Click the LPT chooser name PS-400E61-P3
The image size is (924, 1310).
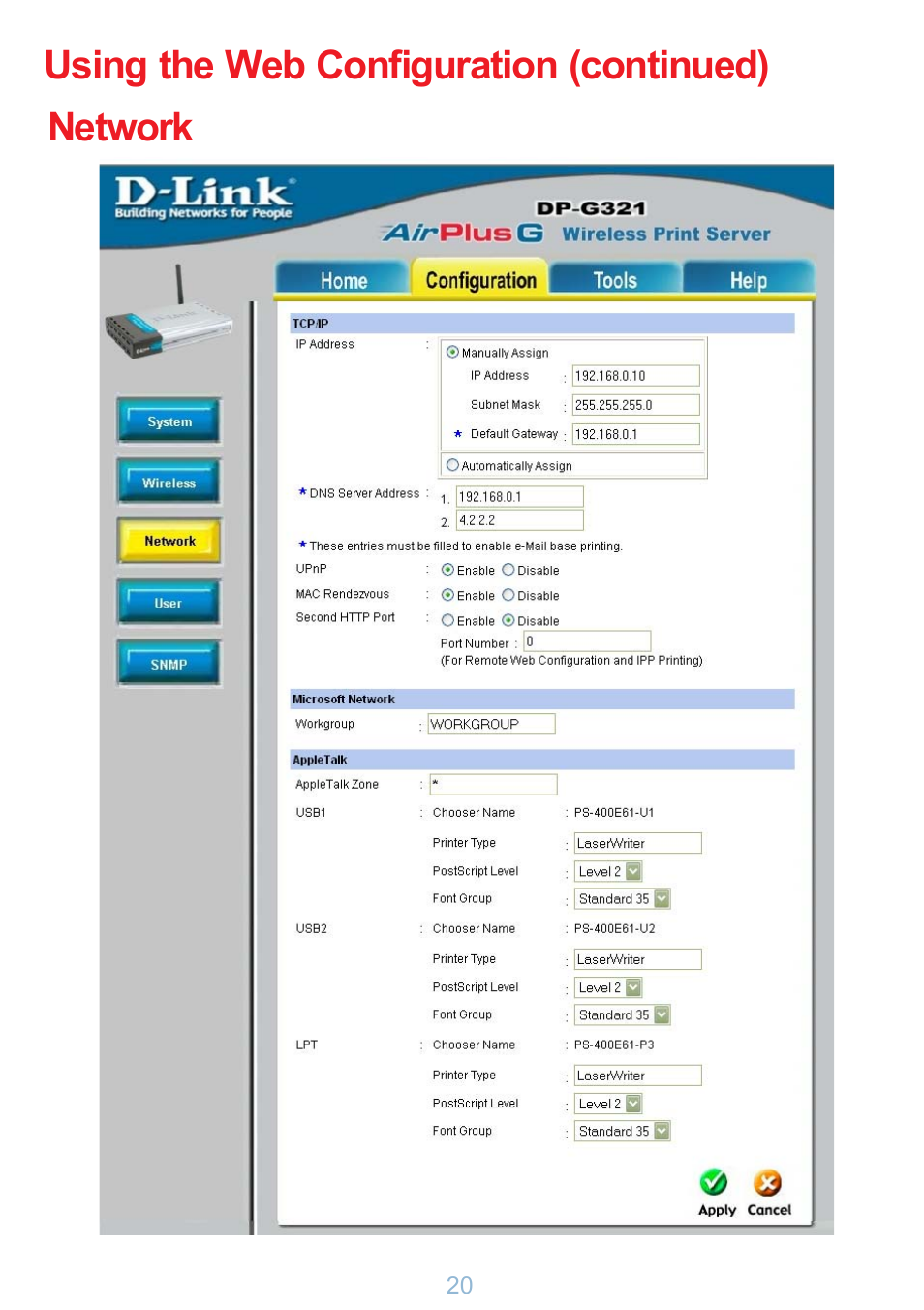614,1045
